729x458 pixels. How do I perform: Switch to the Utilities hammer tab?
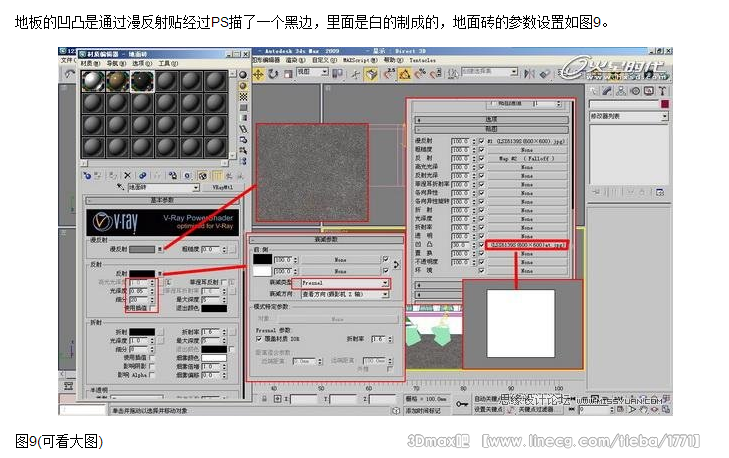(663, 91)
